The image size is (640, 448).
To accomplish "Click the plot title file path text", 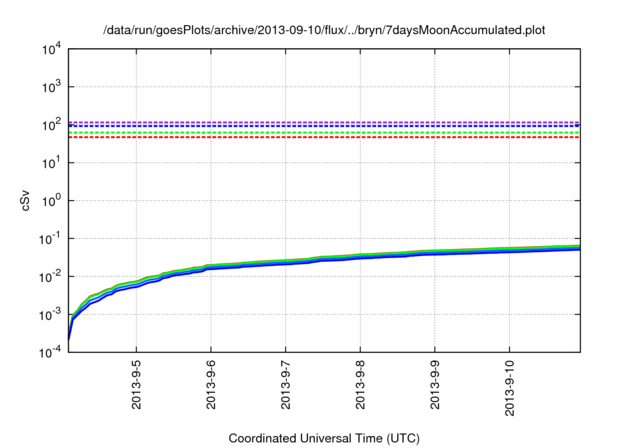I will [324, 31].
